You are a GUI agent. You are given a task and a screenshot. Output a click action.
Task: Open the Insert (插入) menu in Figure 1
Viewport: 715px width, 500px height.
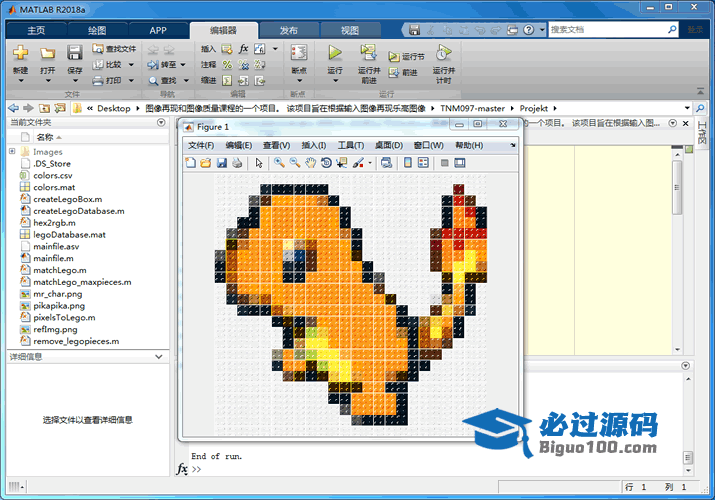pyautogui.click(x=313, y=145)
